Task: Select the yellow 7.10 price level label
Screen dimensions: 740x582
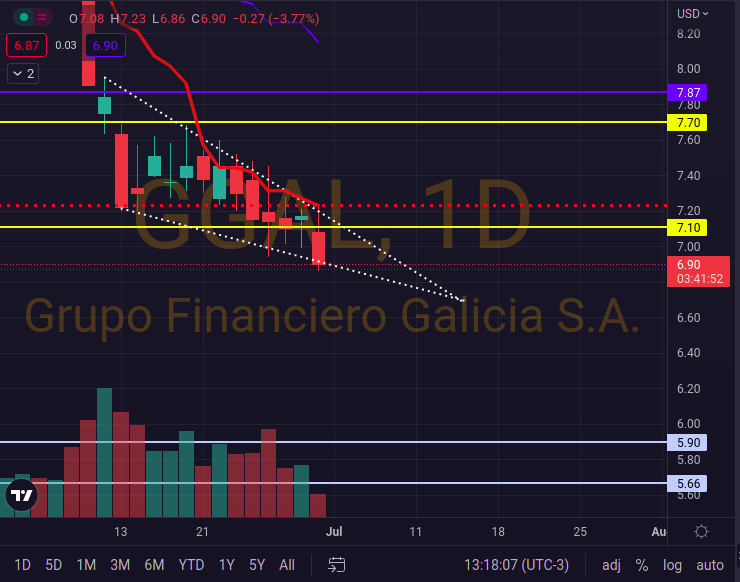Action: 687,228
